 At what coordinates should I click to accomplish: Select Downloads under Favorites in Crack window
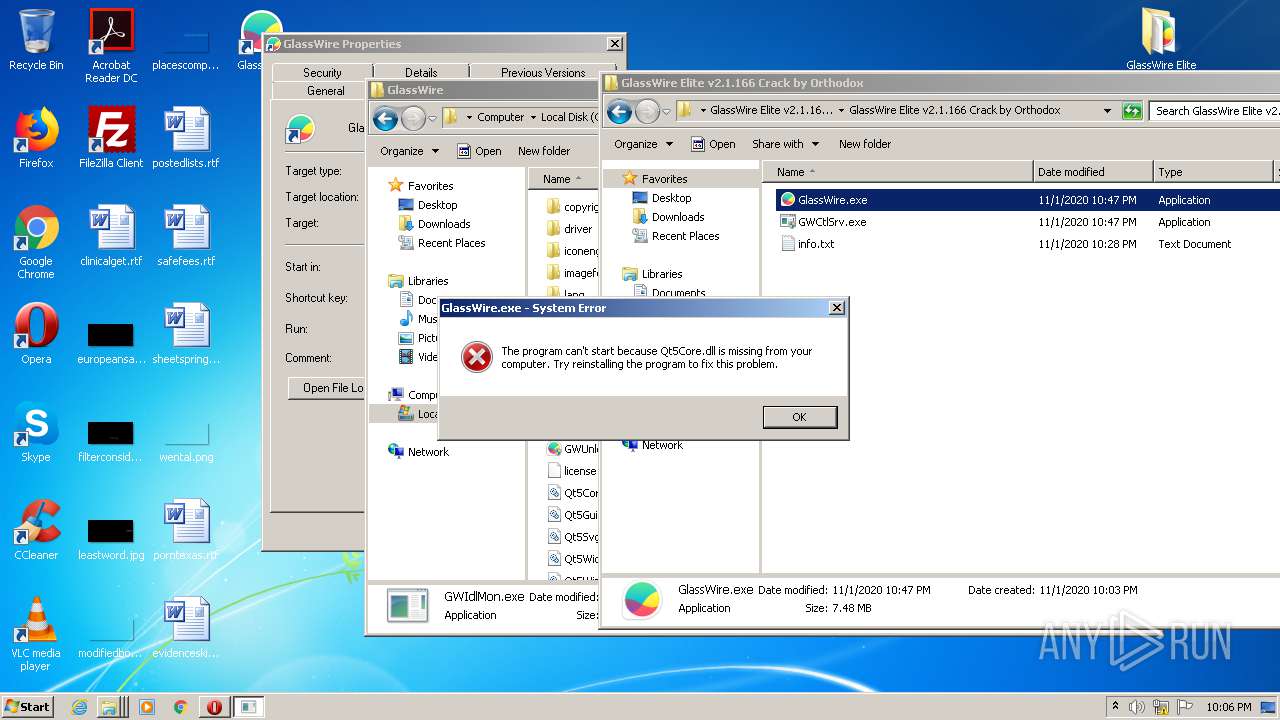point(678,217)
